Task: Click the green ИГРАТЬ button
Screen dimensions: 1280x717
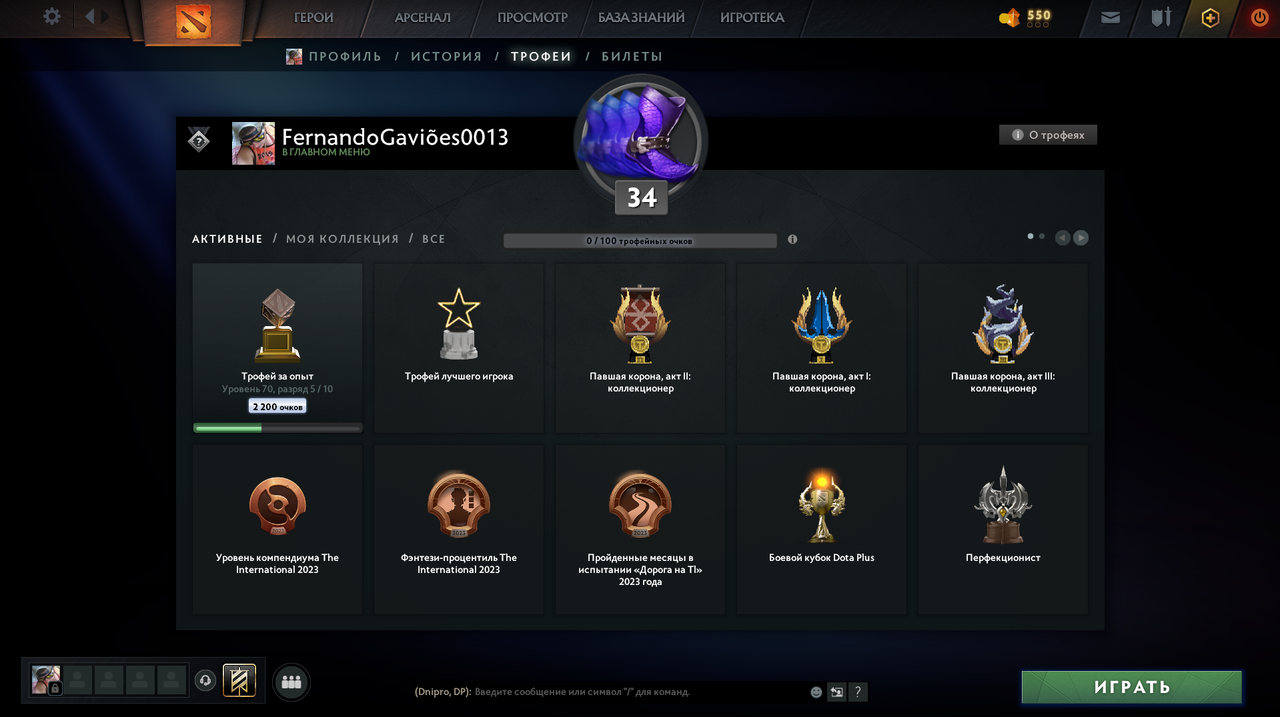Action: click(x=1132, y=687)
